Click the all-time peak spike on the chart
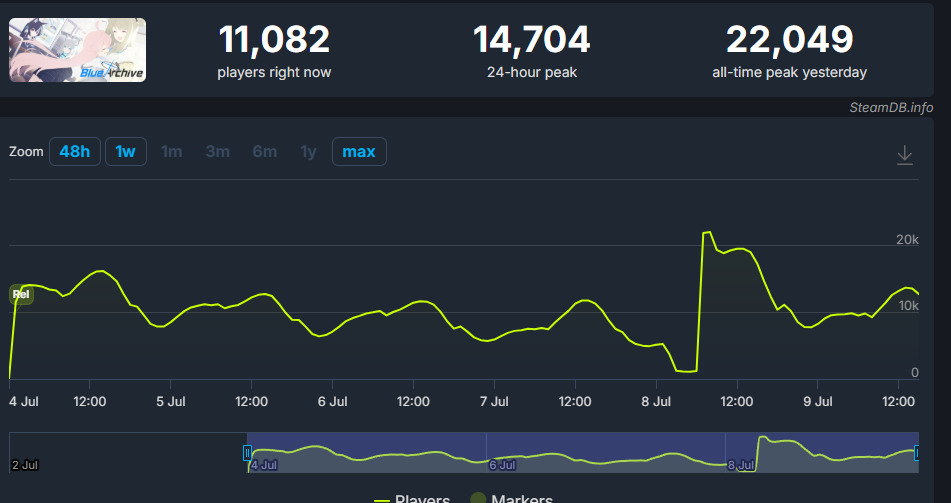The height and width of the screenshot is (503, 951). [707, 232]
